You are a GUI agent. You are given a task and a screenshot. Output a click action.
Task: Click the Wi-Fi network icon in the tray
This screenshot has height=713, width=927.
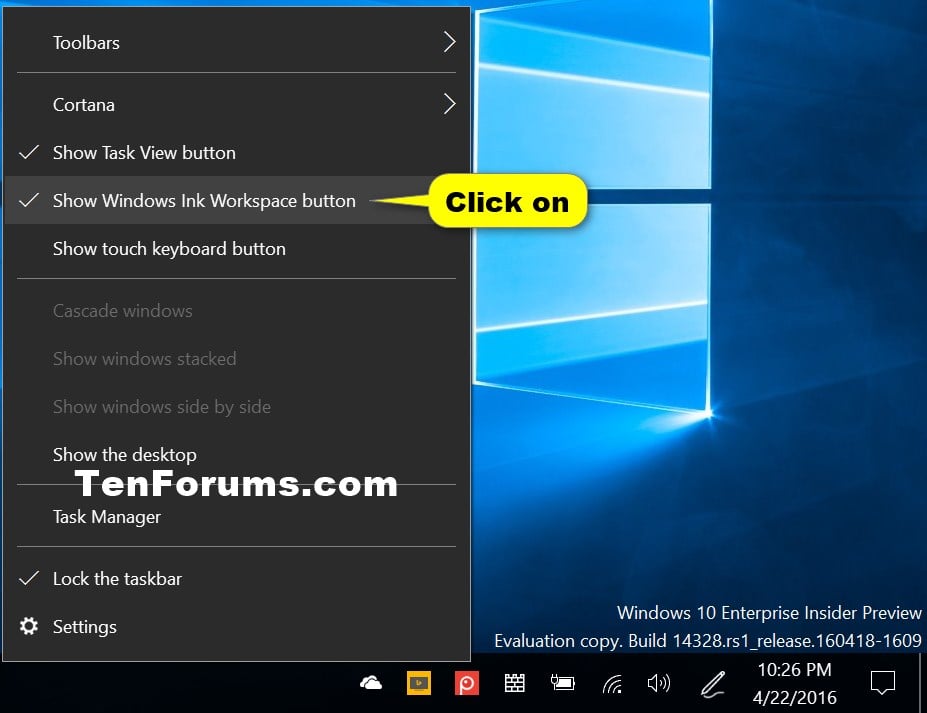click(x=612, y=683)
